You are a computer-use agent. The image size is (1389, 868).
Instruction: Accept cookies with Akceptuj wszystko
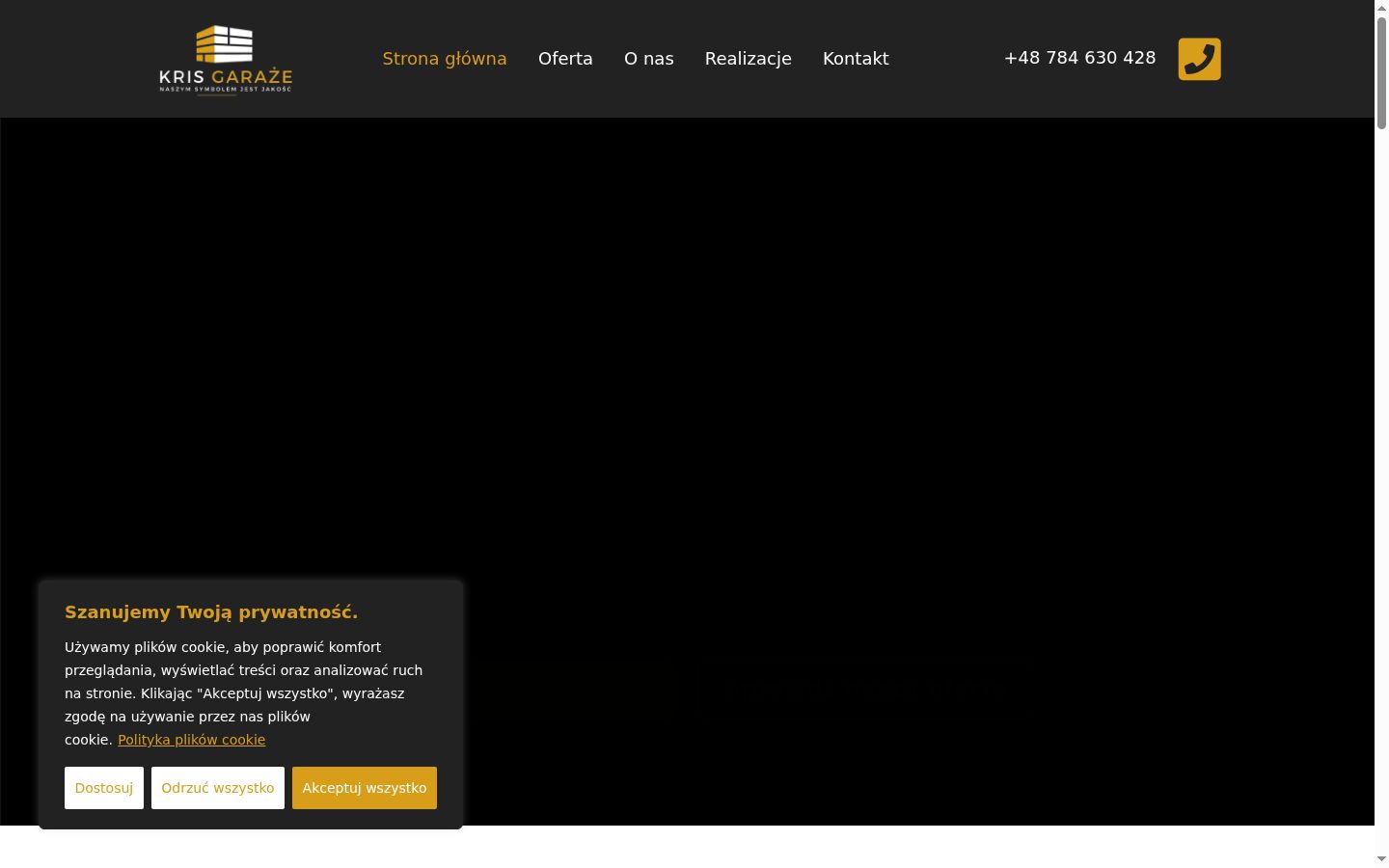point(365,788)
